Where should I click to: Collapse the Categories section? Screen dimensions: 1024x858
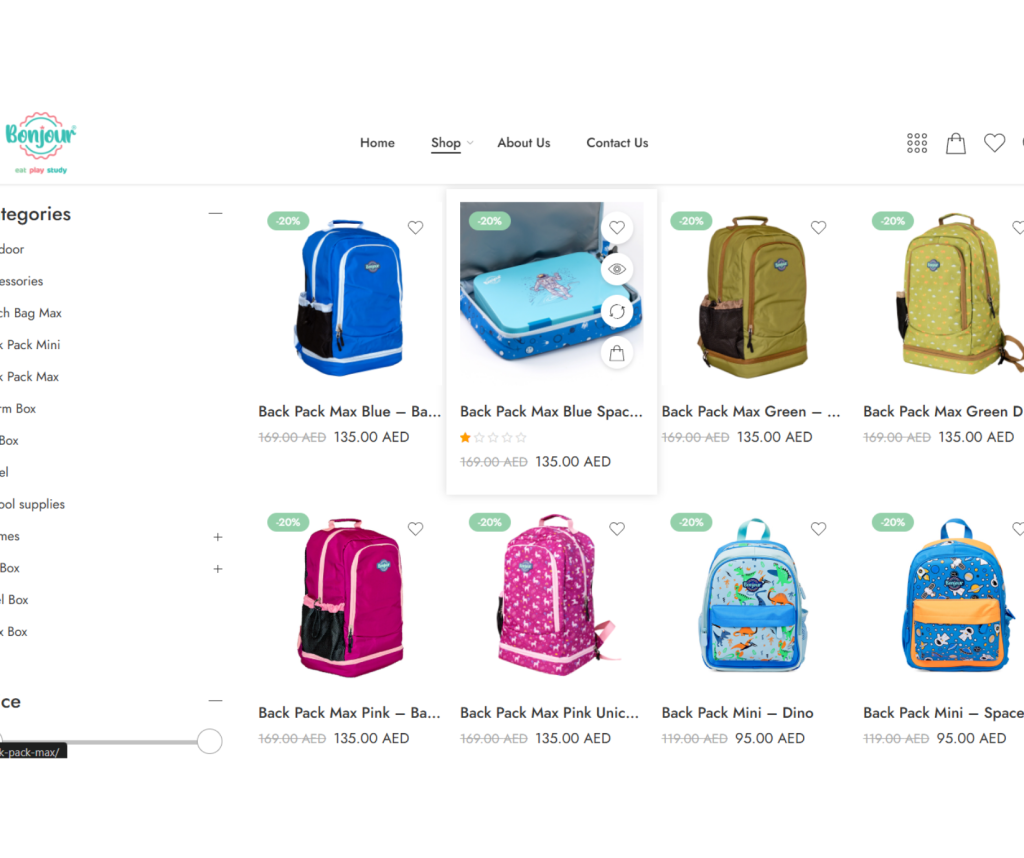(216, 214)
